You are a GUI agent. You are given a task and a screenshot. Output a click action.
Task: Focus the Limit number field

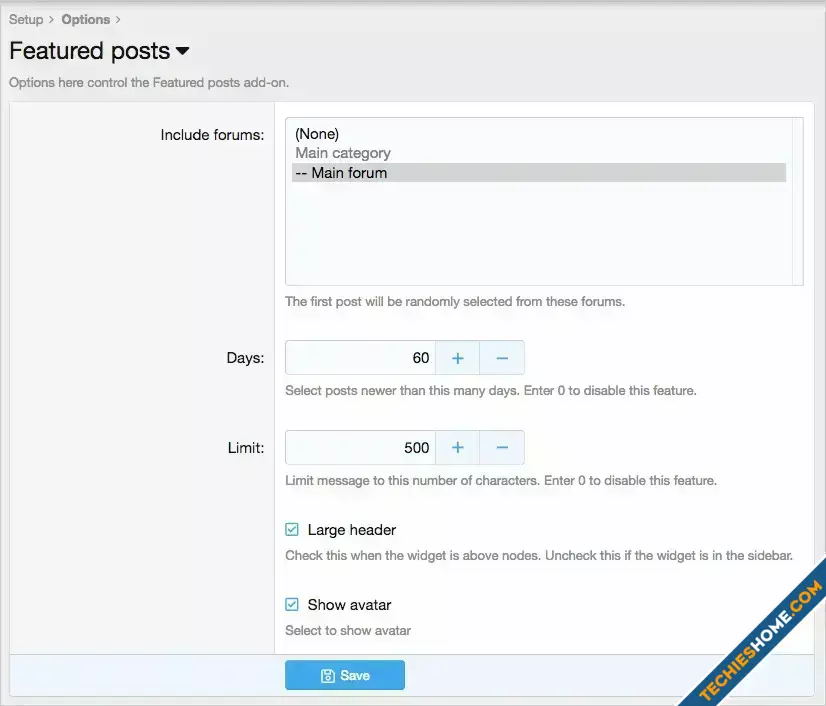[360, 448]
